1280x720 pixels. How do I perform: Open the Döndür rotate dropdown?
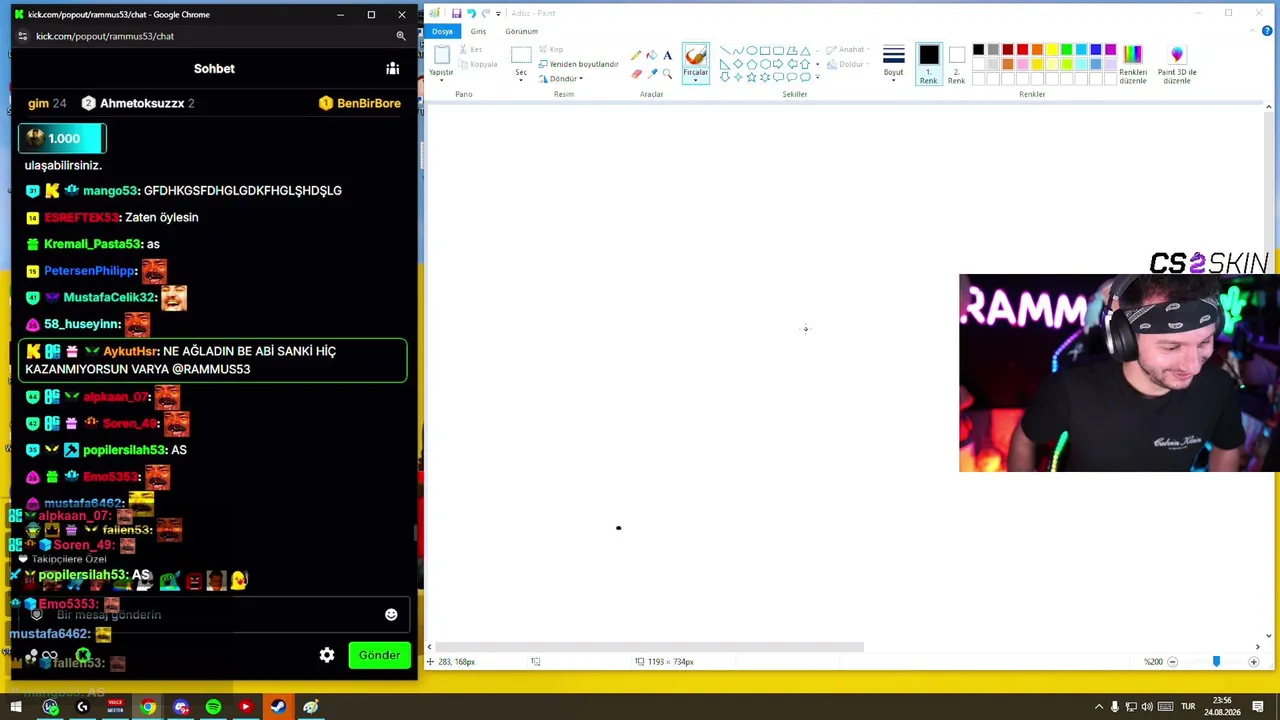[562, 79]
